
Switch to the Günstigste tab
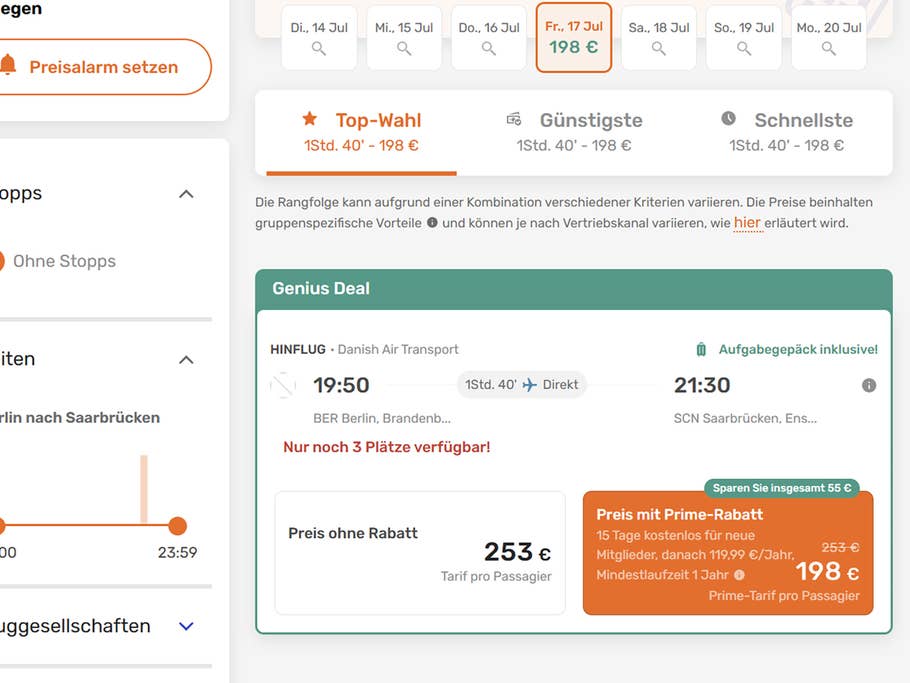574,132
